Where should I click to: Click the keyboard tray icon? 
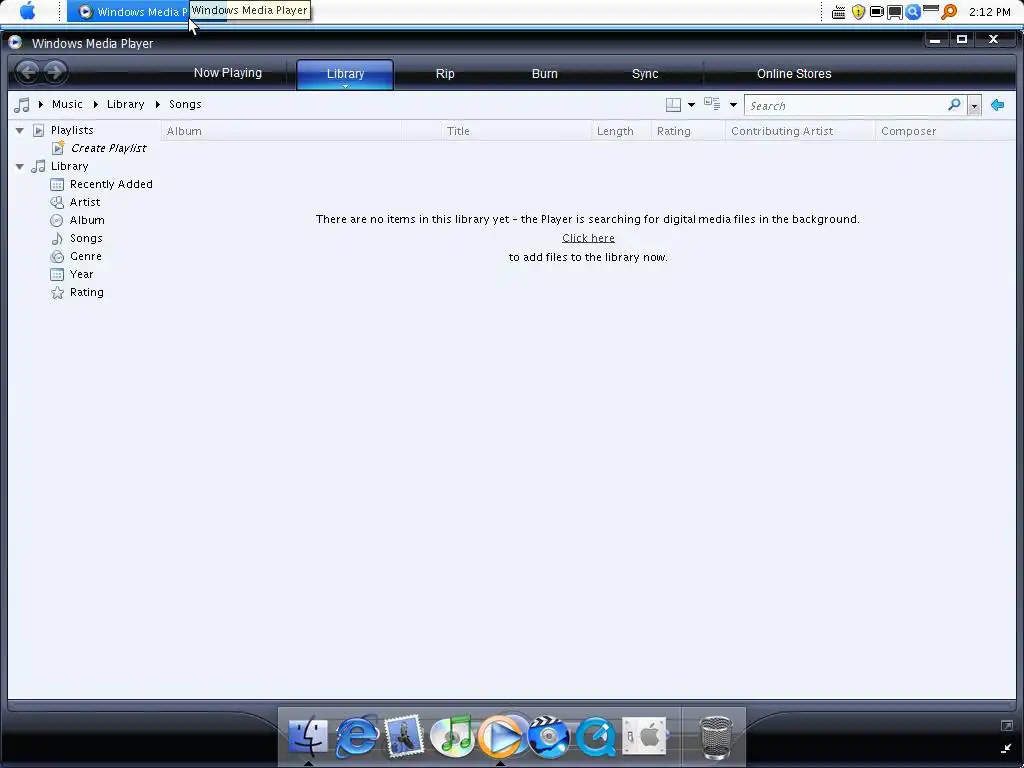[839, 12]
